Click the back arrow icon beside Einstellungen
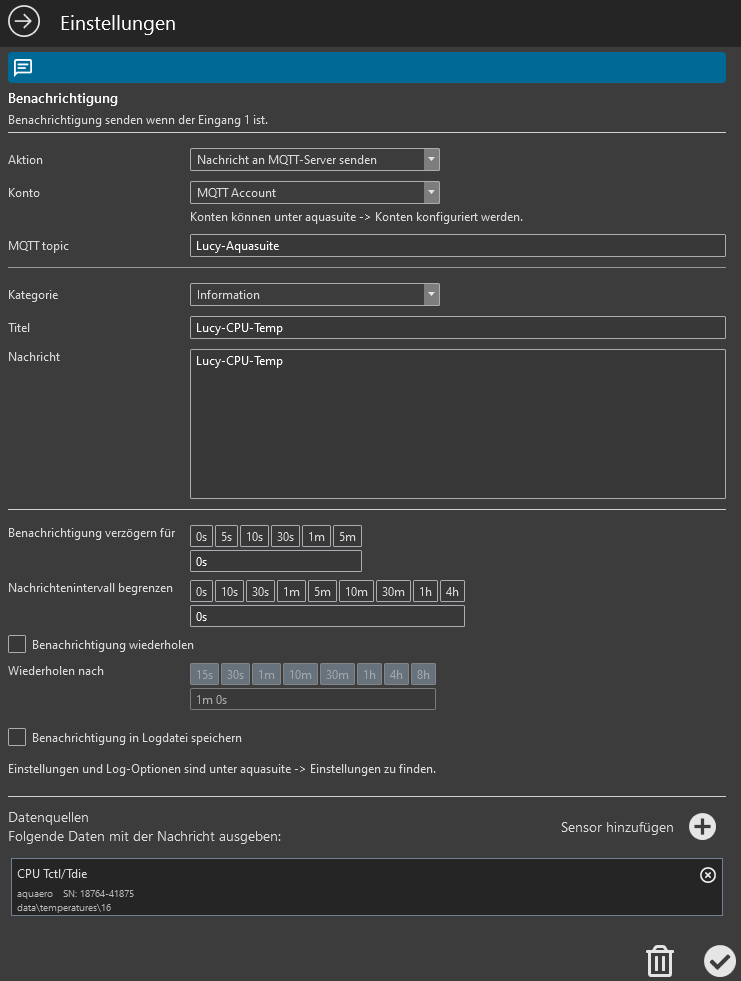741x981 pixels. (x=24, y=22)
